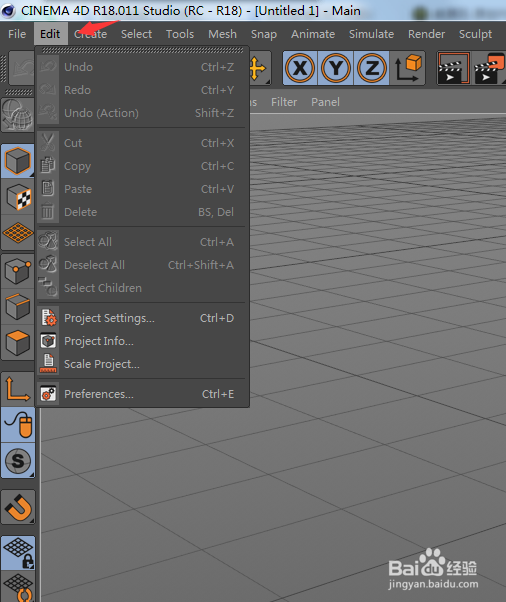This screenshot has width=506, height=602.
Task: Toggle the Tweak mode mouse icon
Action: [x=17, y=425]
